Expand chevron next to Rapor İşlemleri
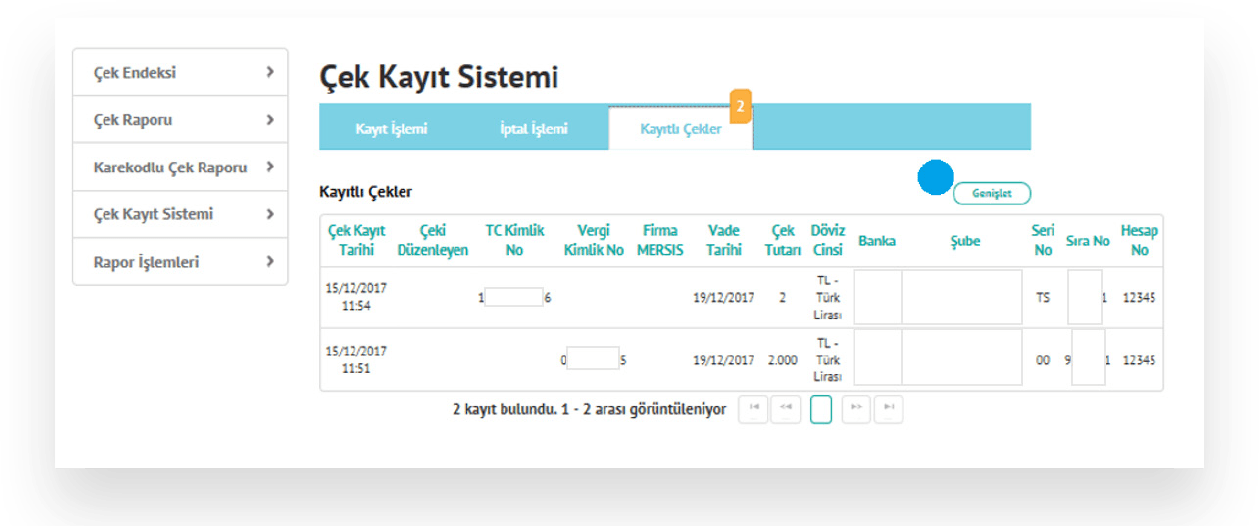The height and width of the screenshot is (526, 1259). (270, 262)
